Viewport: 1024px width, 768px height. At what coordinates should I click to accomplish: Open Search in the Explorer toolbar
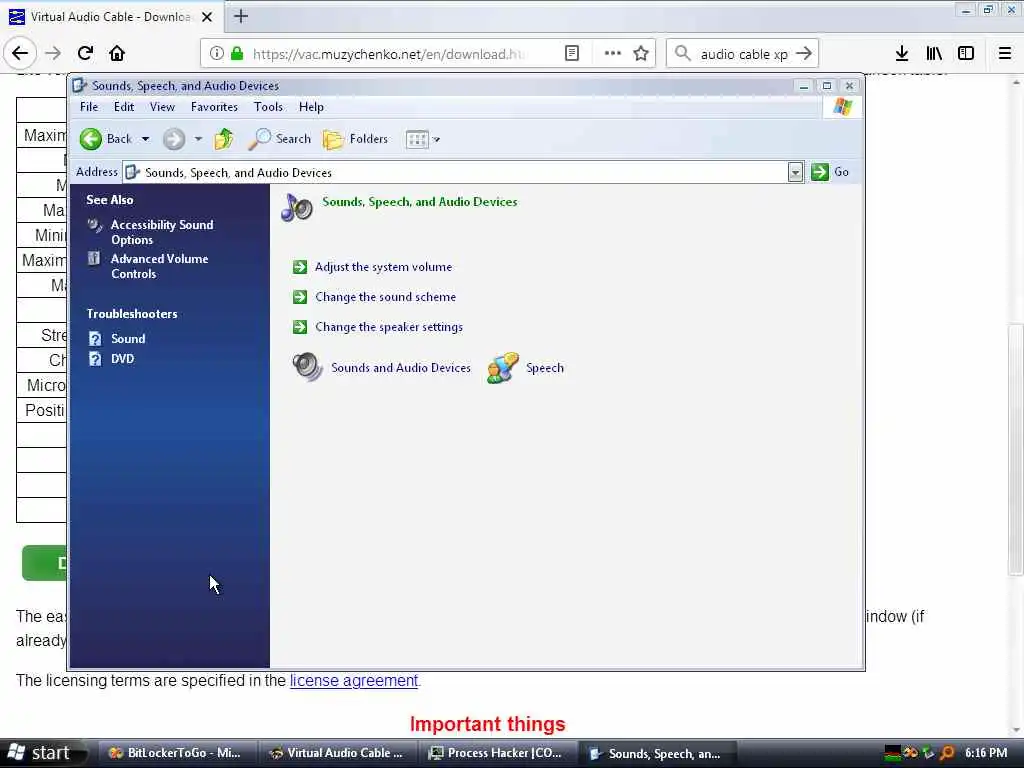pyautogui.click(x=280, y=138)
